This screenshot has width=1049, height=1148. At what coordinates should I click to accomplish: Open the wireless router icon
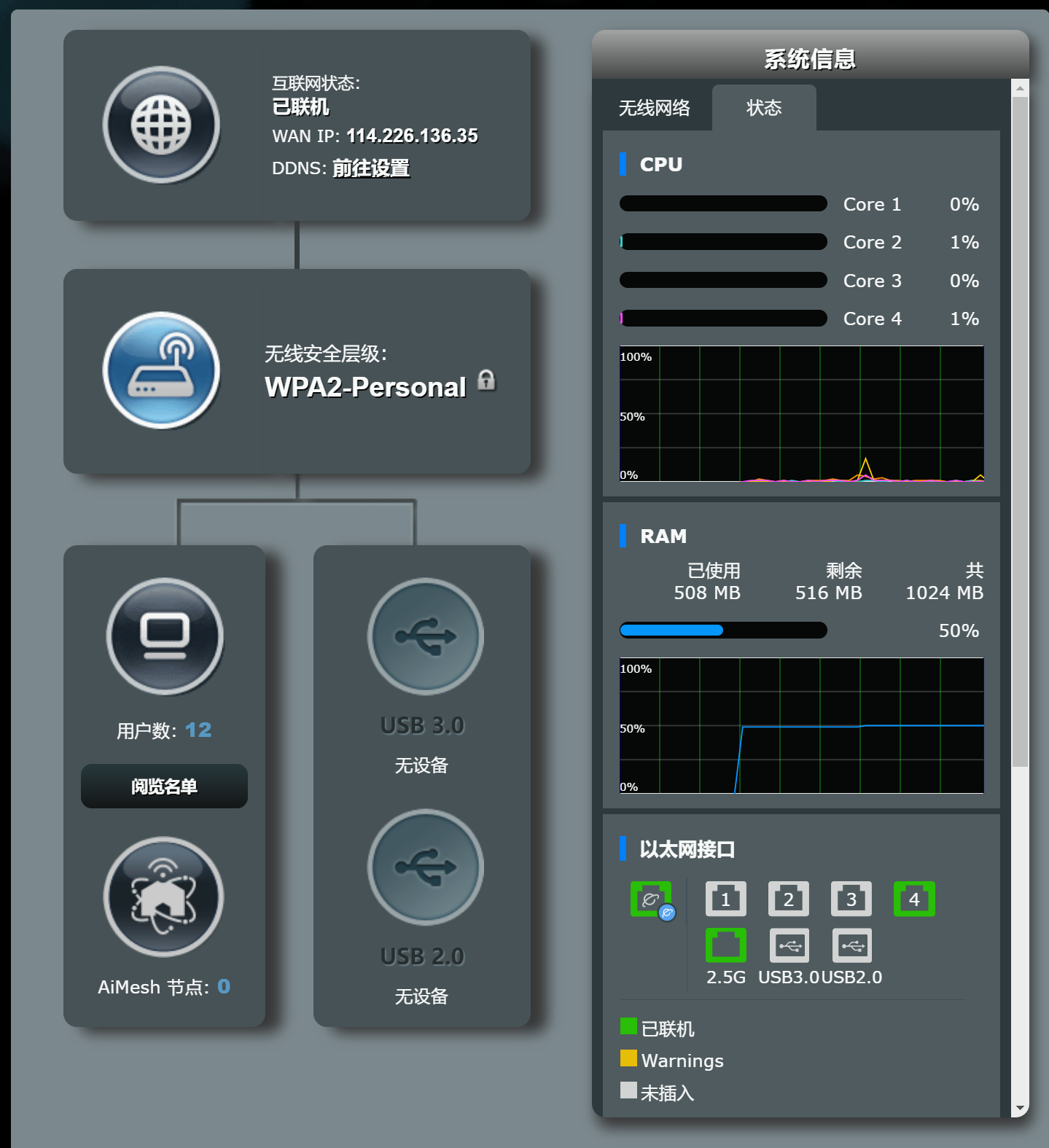point(161,370)
